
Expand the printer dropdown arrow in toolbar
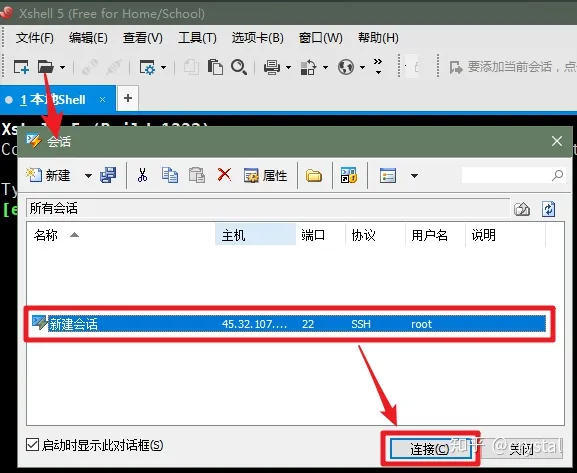coord(288,67)
